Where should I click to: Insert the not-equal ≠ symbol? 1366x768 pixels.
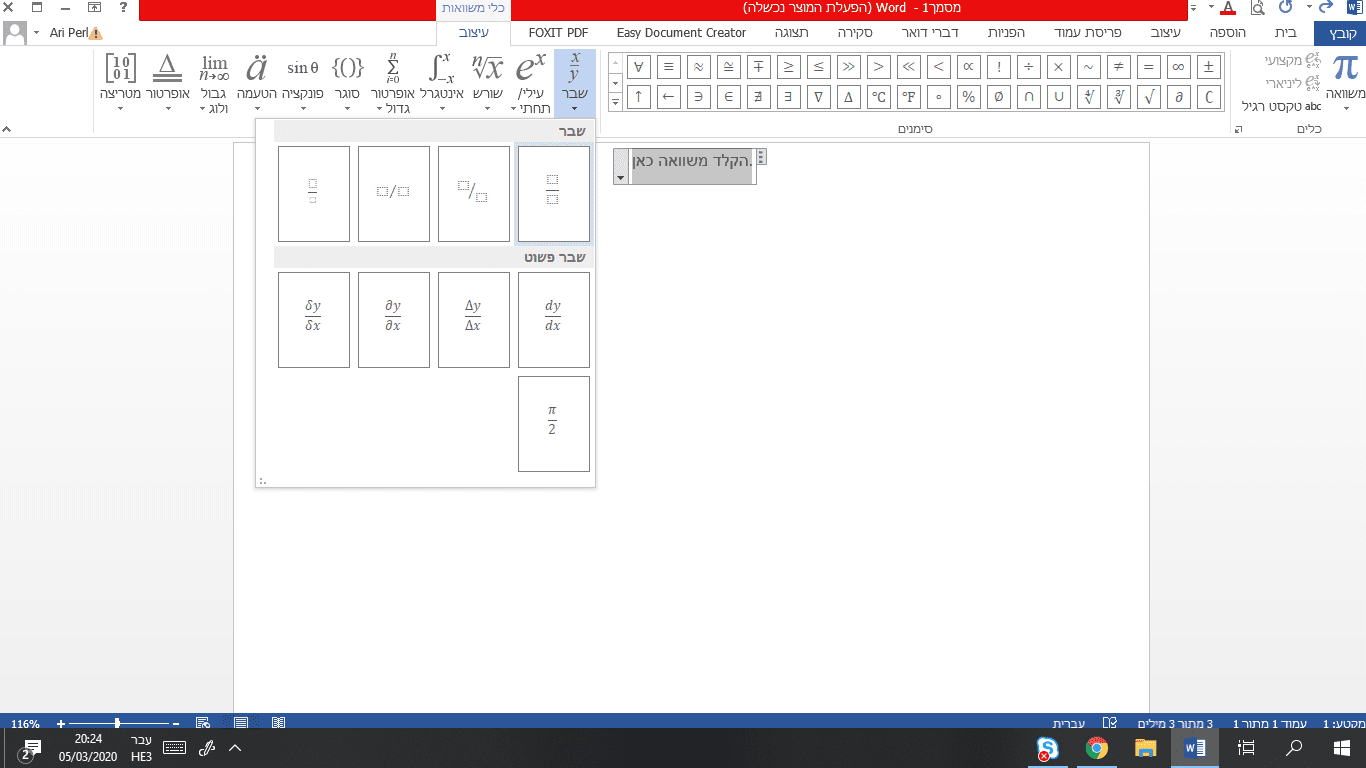(x=1119, y=68)
